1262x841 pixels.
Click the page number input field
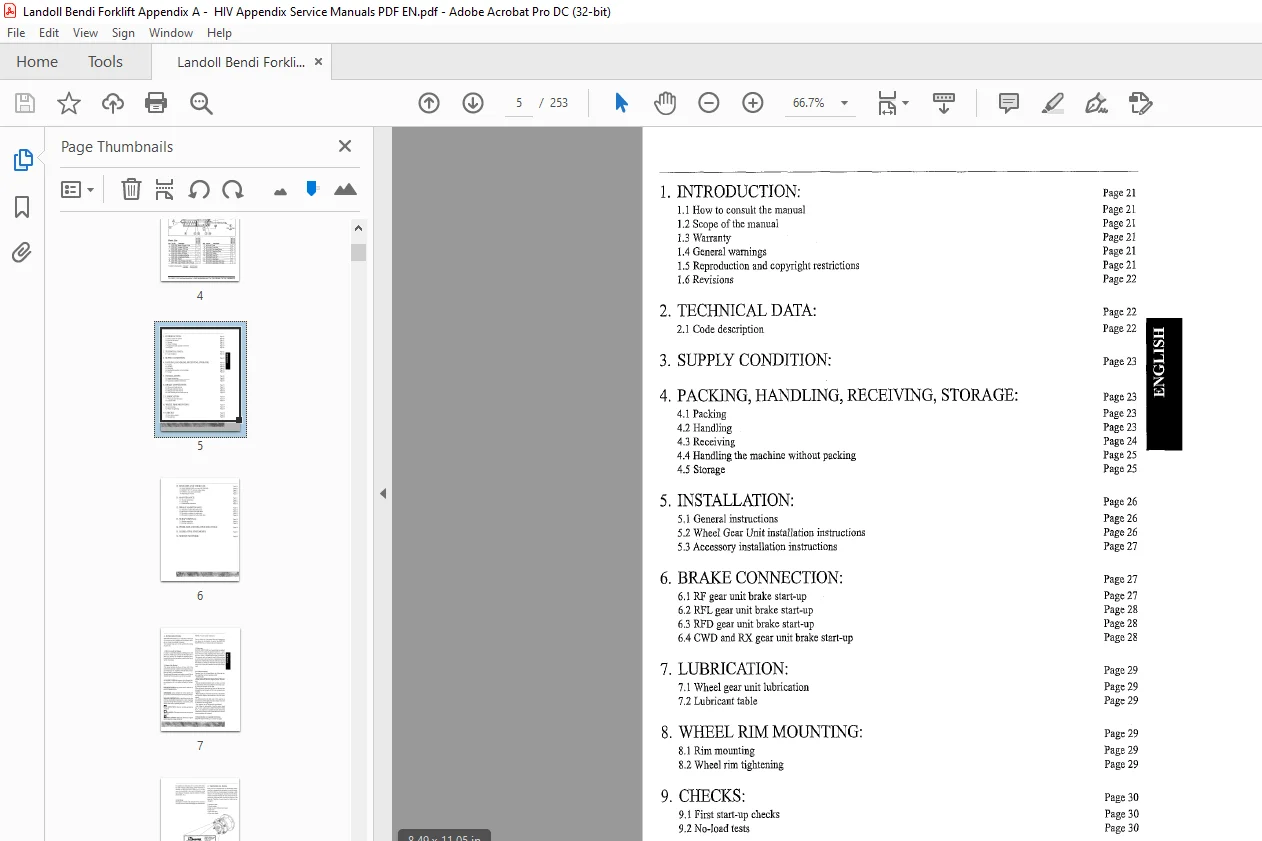519,103
